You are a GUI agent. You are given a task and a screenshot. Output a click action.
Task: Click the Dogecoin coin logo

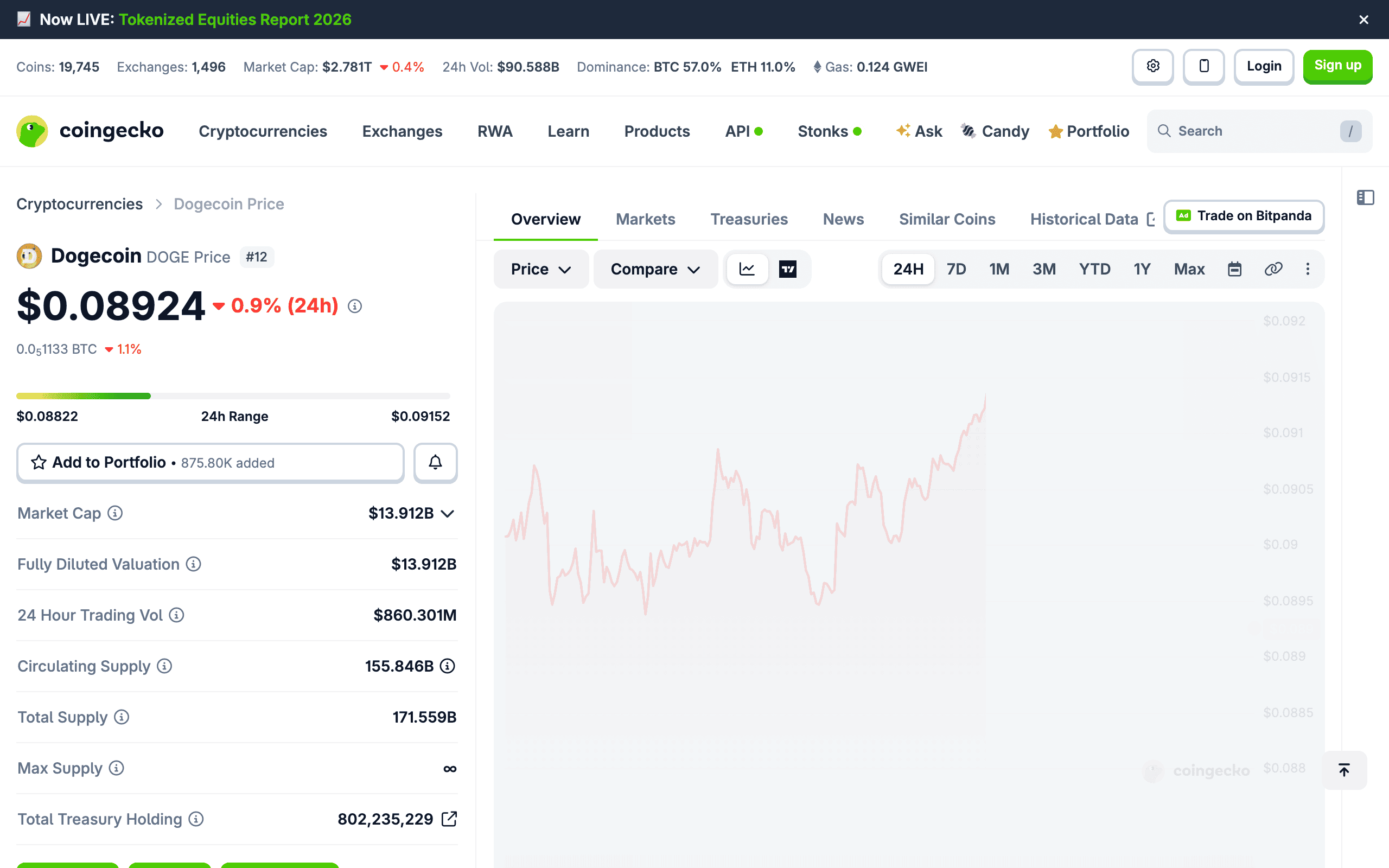[x=29, y=256]
